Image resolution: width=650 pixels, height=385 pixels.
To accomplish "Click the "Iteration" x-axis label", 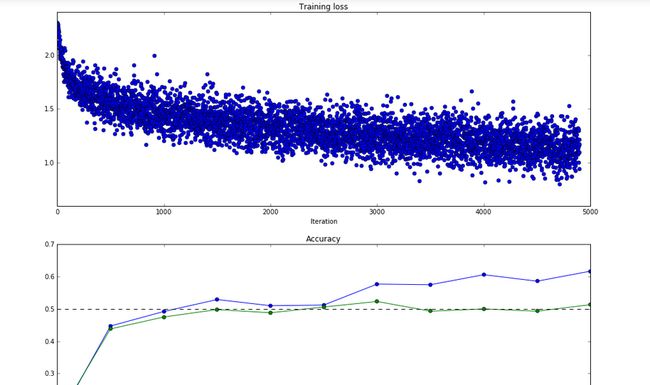I will (324, 221).
